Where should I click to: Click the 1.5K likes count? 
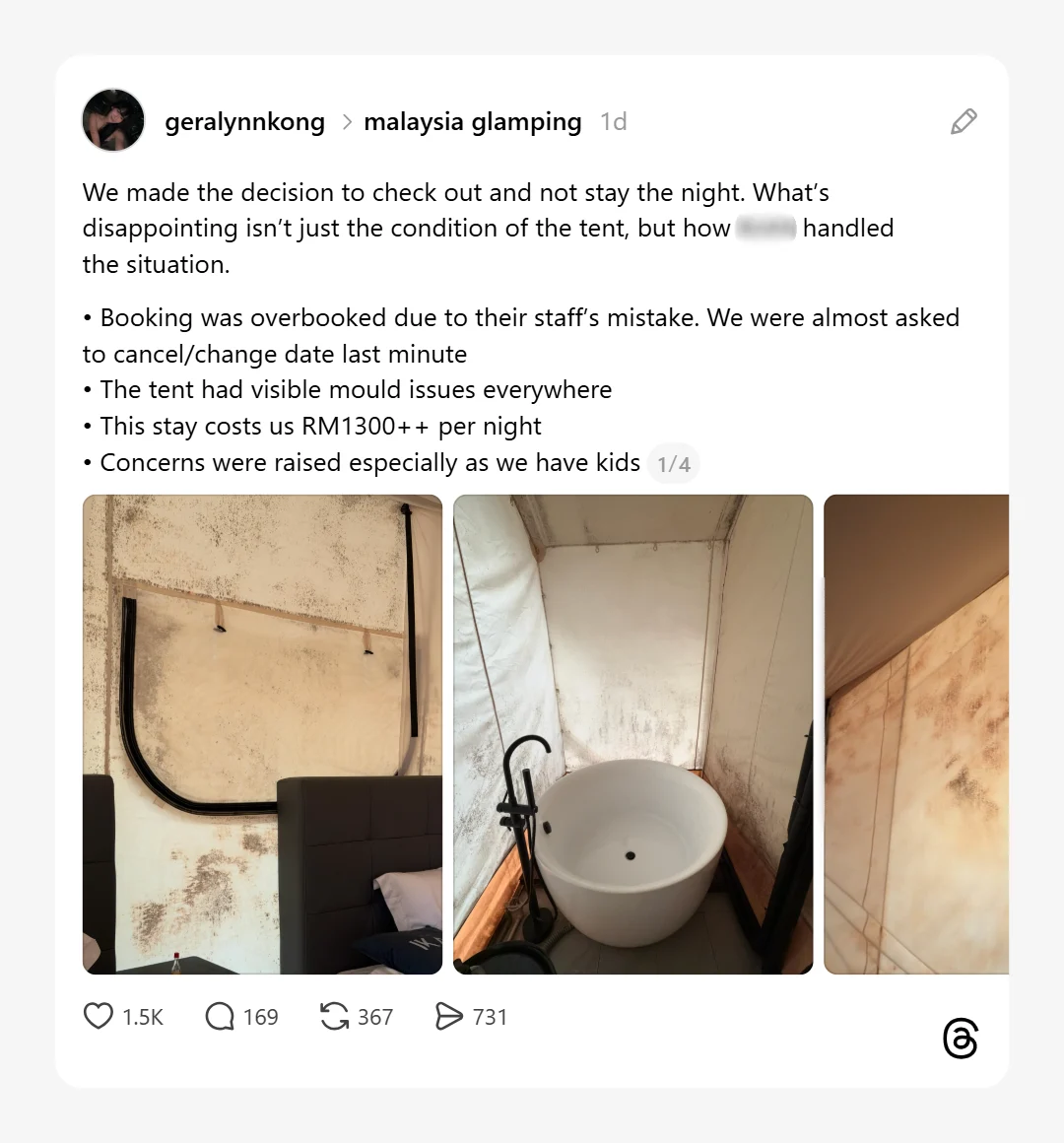coord(143,1017)
